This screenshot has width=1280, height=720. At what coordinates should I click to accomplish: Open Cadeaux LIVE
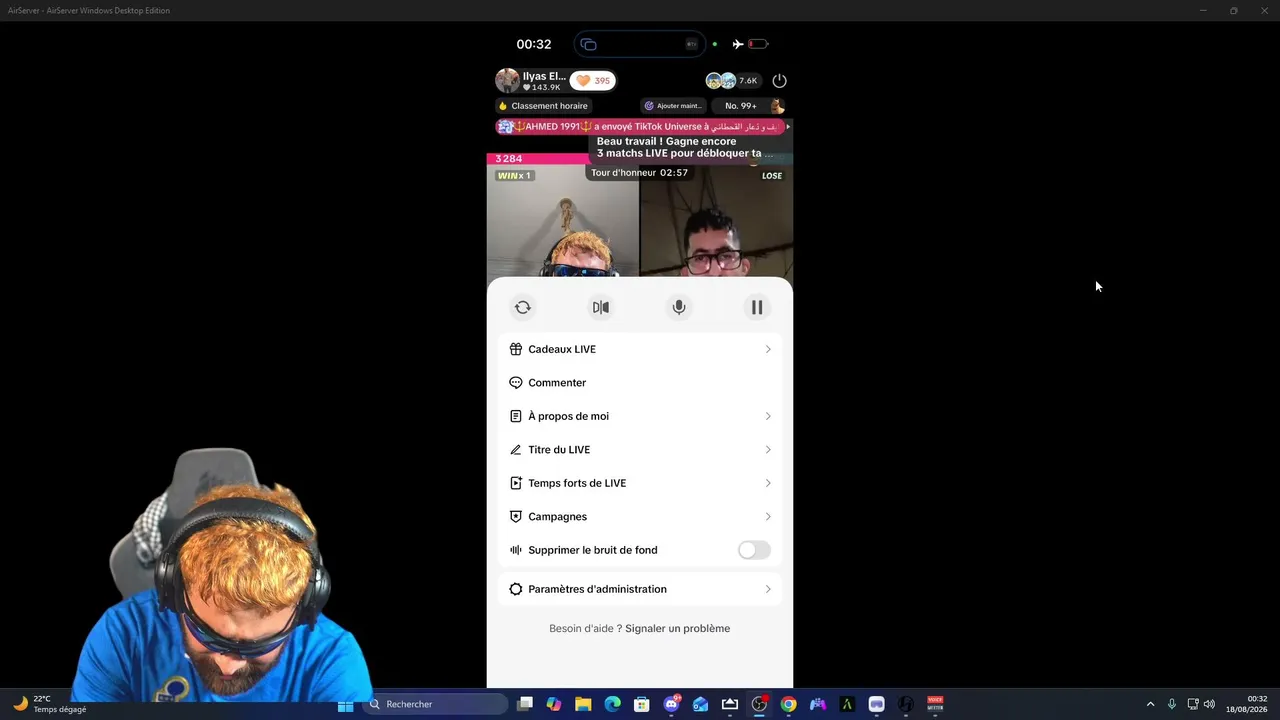[640, 349]
